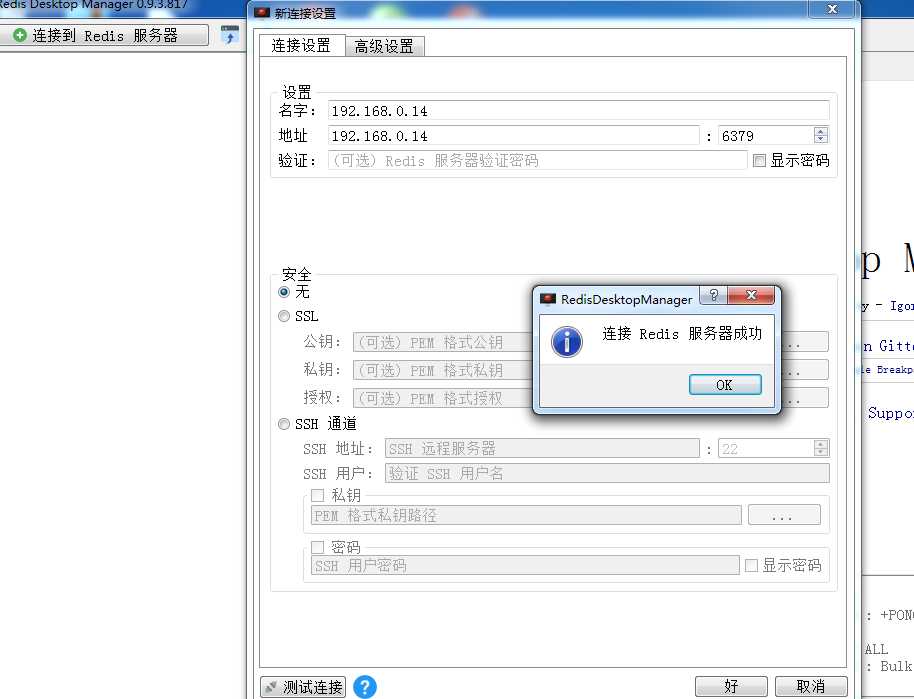Cancel the dialog with 取消 button
This screenshot has height=699, width=914.
point(811,687)
